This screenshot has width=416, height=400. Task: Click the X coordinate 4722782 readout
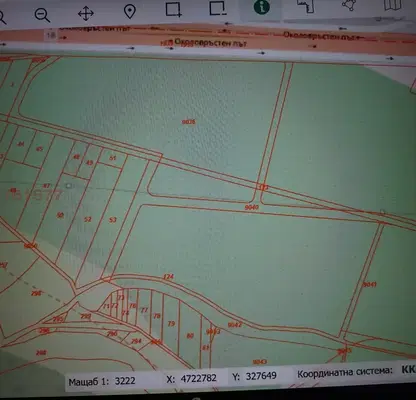coord(199,378)
